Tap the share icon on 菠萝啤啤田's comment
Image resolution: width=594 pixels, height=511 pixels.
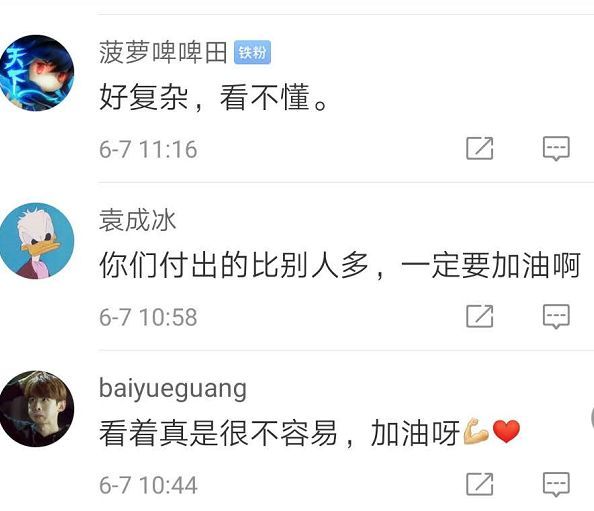tap(480, 148)
